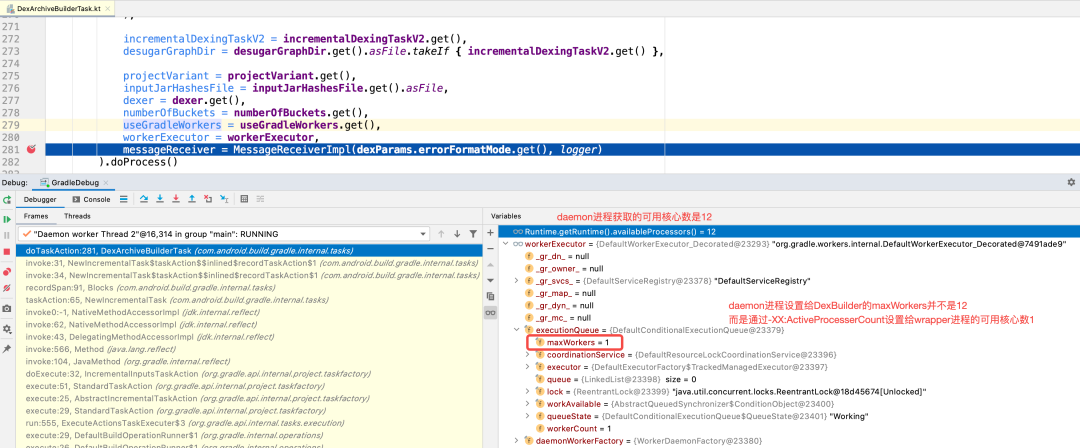This screenshot has height=448, width=1080.
Task: Click the View Breakpoints icon
Action: coord(9,270)
